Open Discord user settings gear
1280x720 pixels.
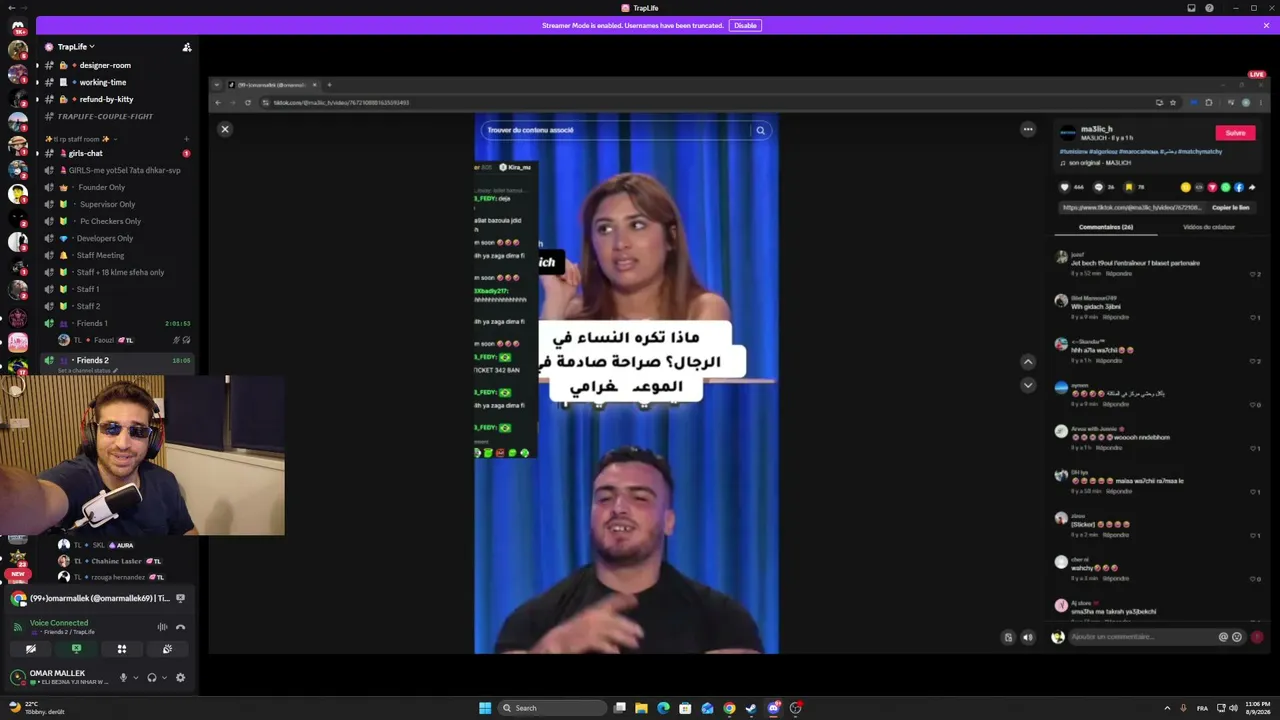(180, 677)
